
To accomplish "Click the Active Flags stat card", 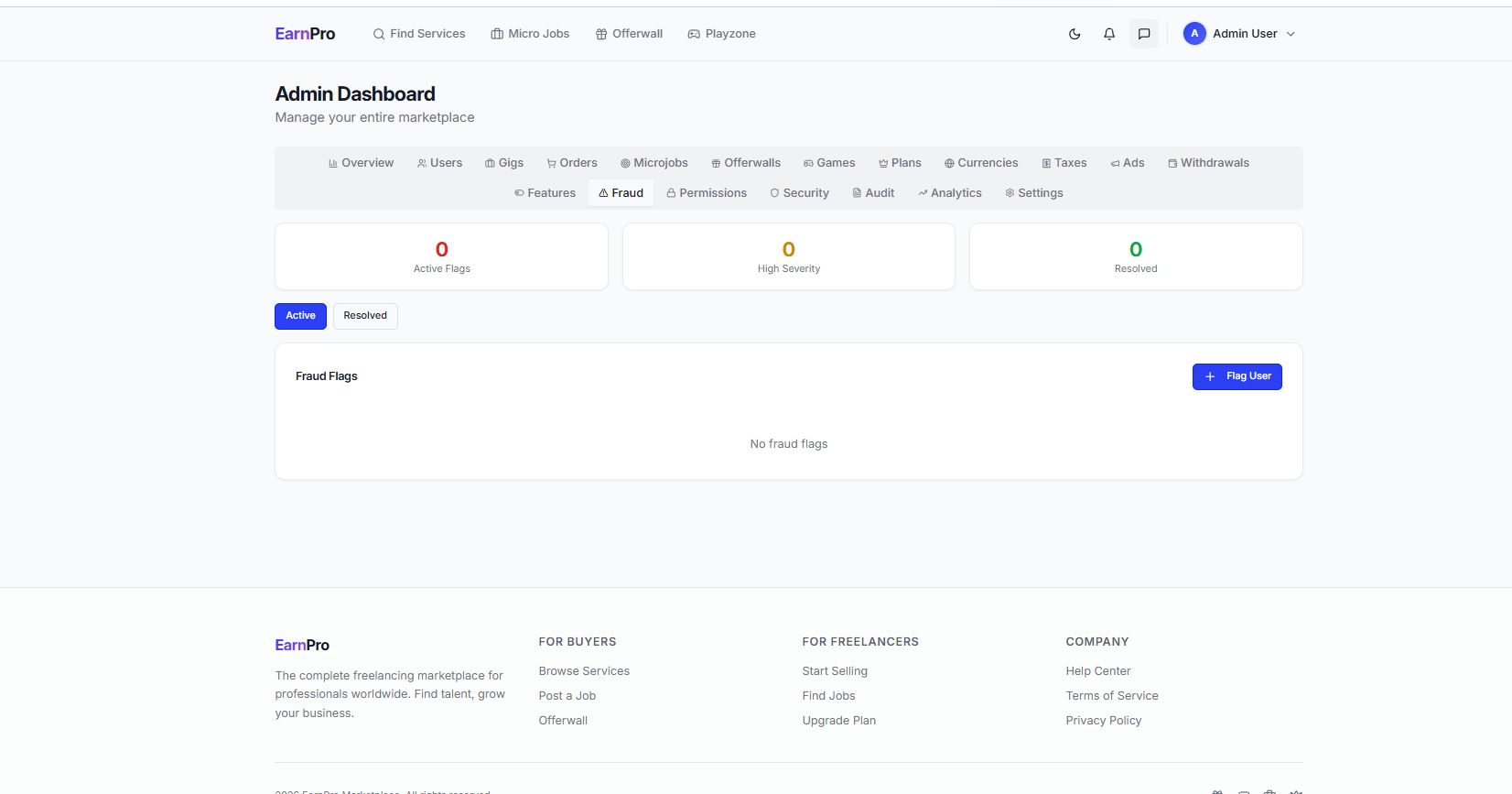I will 441,256.
